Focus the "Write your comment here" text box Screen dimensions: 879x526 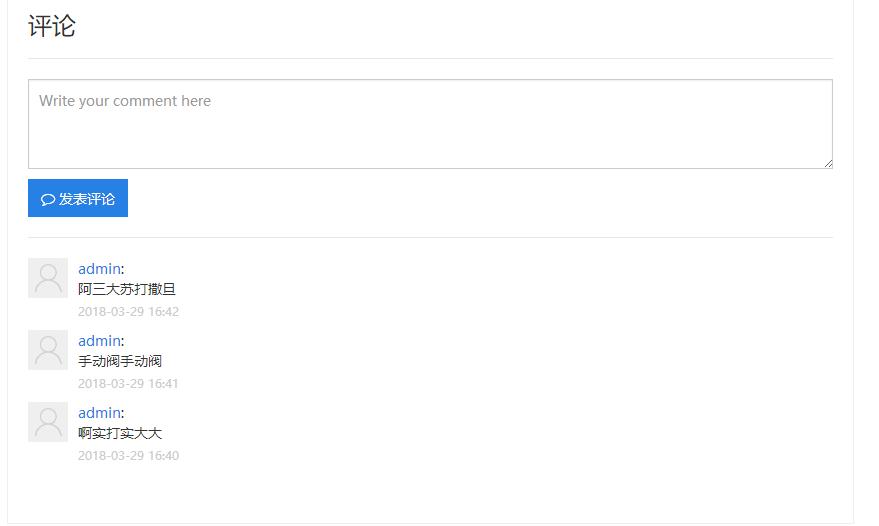click(430, 124)
